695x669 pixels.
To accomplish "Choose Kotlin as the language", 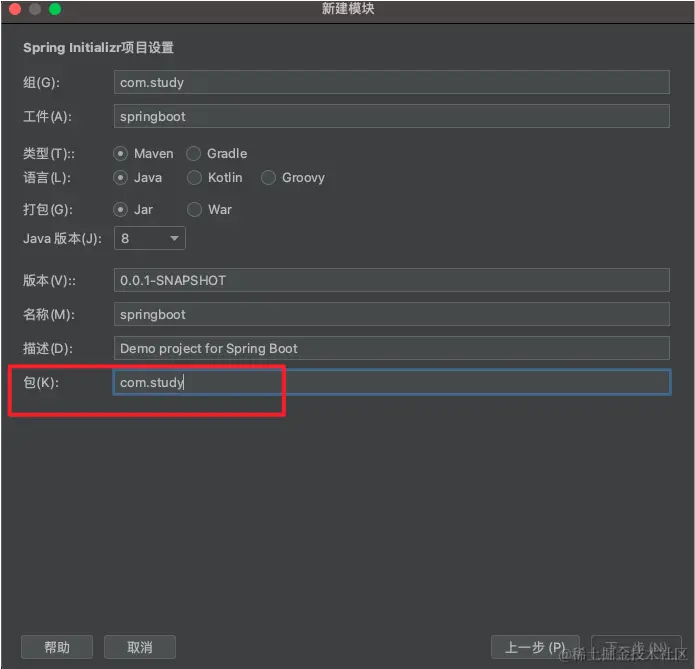I will (x=194, y=178).
